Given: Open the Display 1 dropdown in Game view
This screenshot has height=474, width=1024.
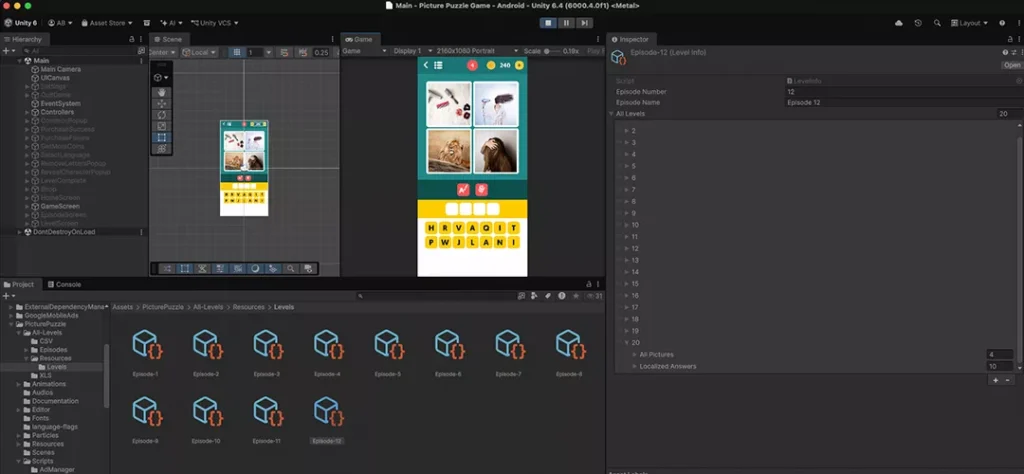Looking at the screenshot, I should click(411, 51).
